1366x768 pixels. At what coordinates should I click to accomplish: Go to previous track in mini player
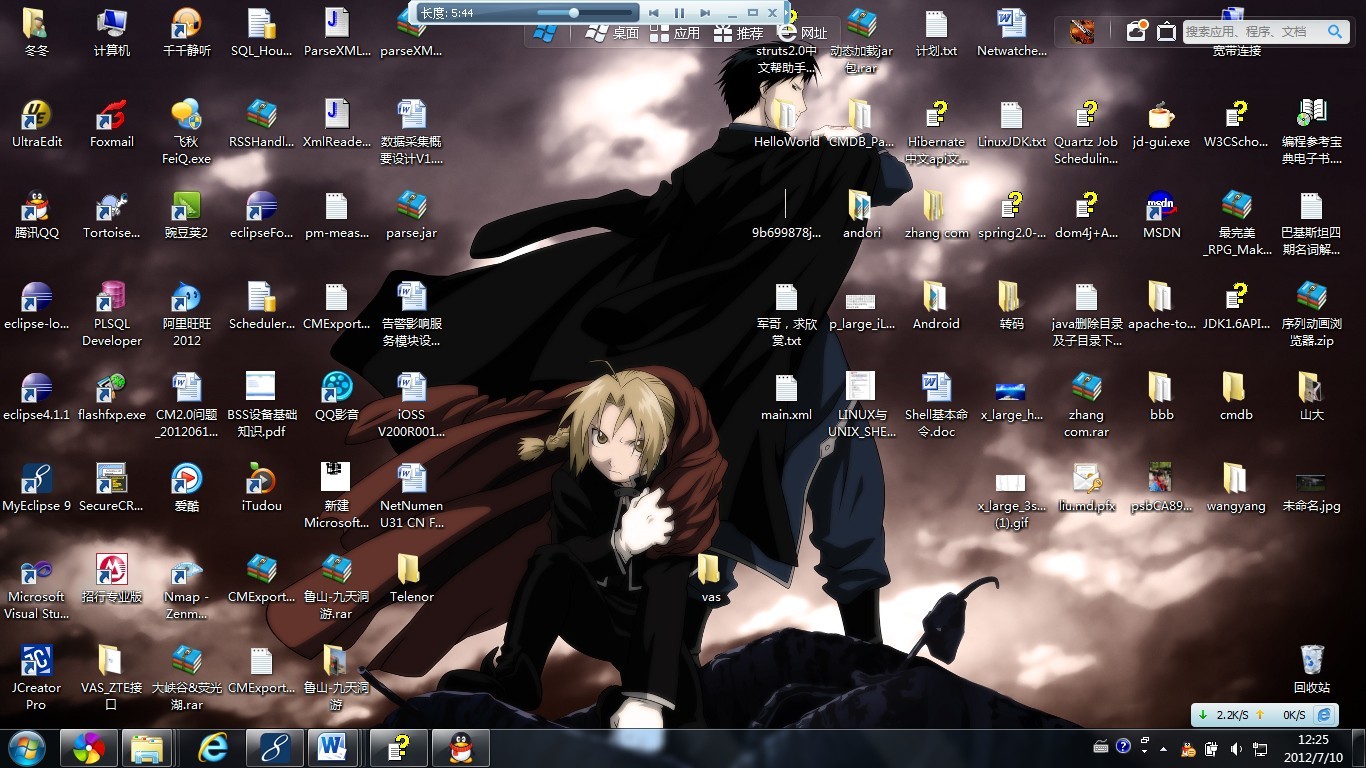pos(654,13)
